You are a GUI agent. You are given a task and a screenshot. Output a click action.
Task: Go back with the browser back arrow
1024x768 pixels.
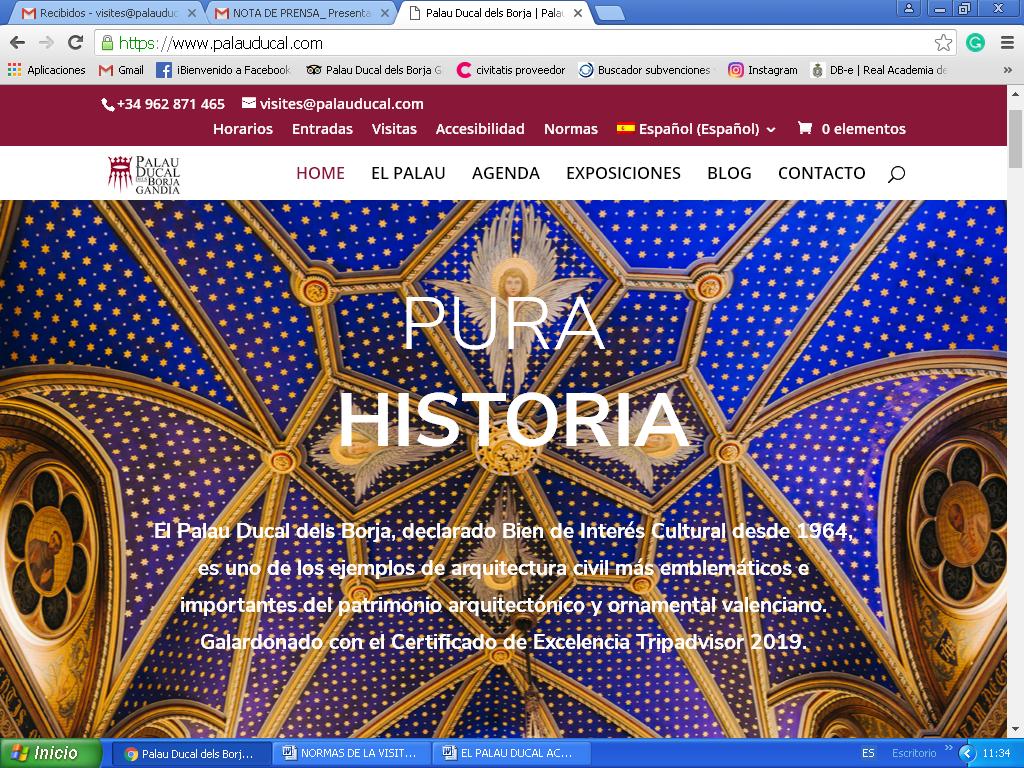[18, 43]
